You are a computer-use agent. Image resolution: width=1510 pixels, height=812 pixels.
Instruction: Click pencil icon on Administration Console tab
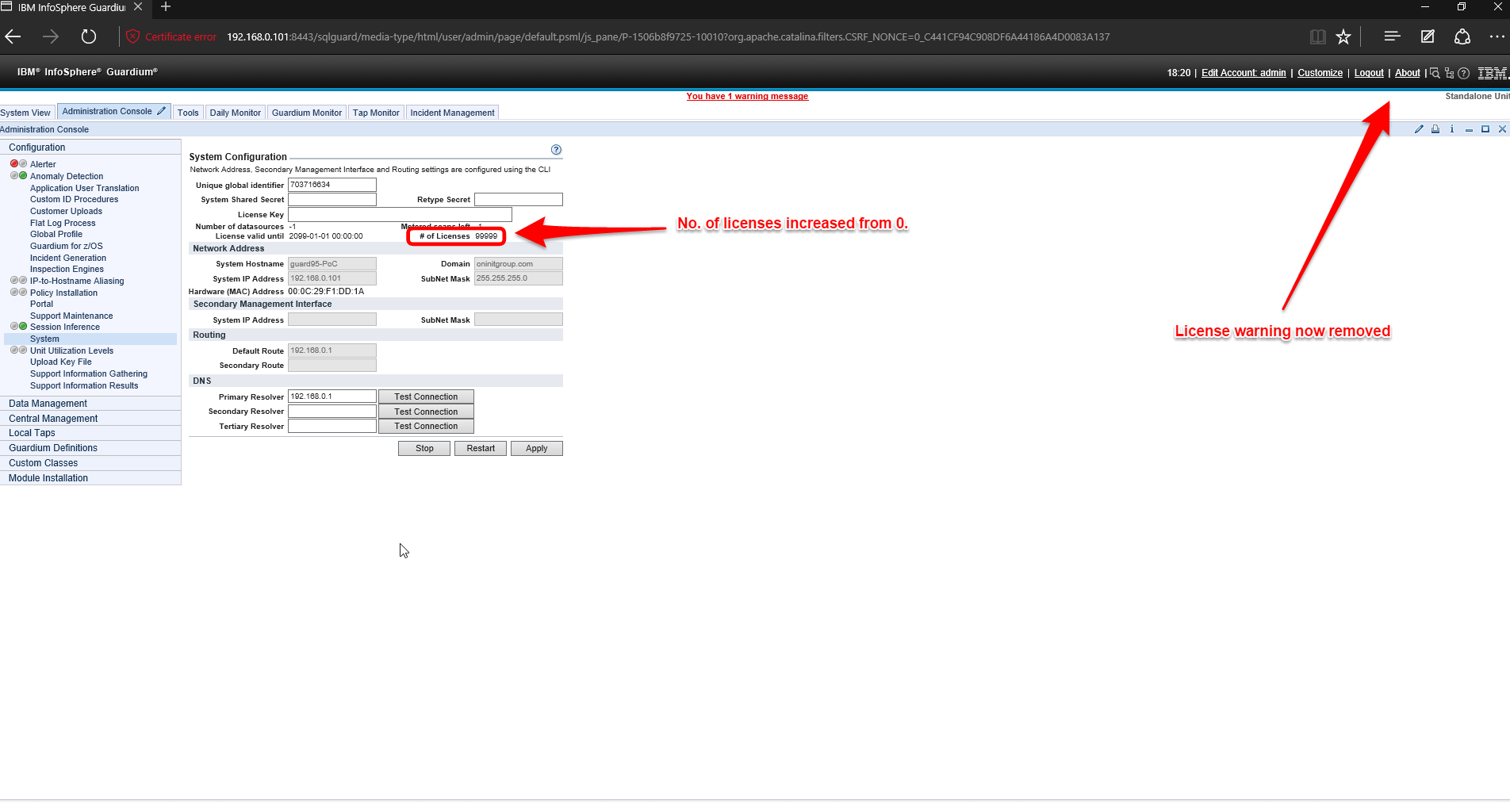[162, 111]
